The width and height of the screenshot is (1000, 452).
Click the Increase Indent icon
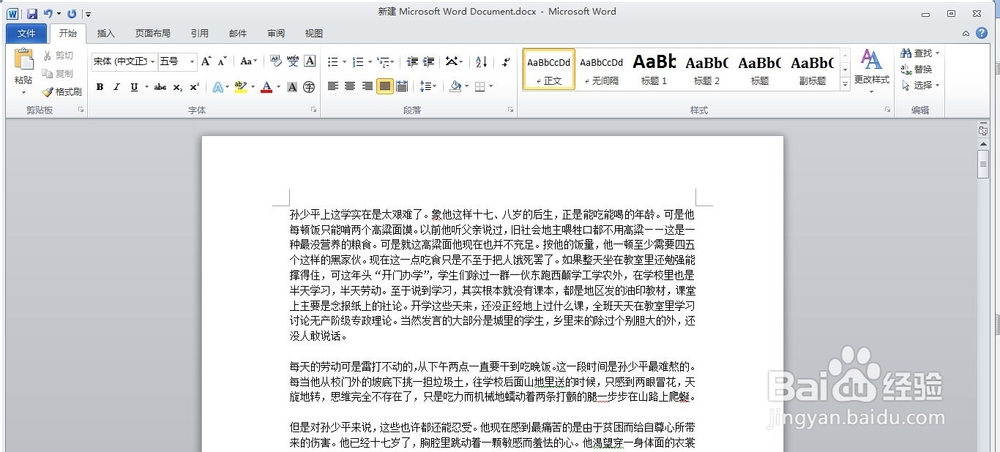point(429,61)
